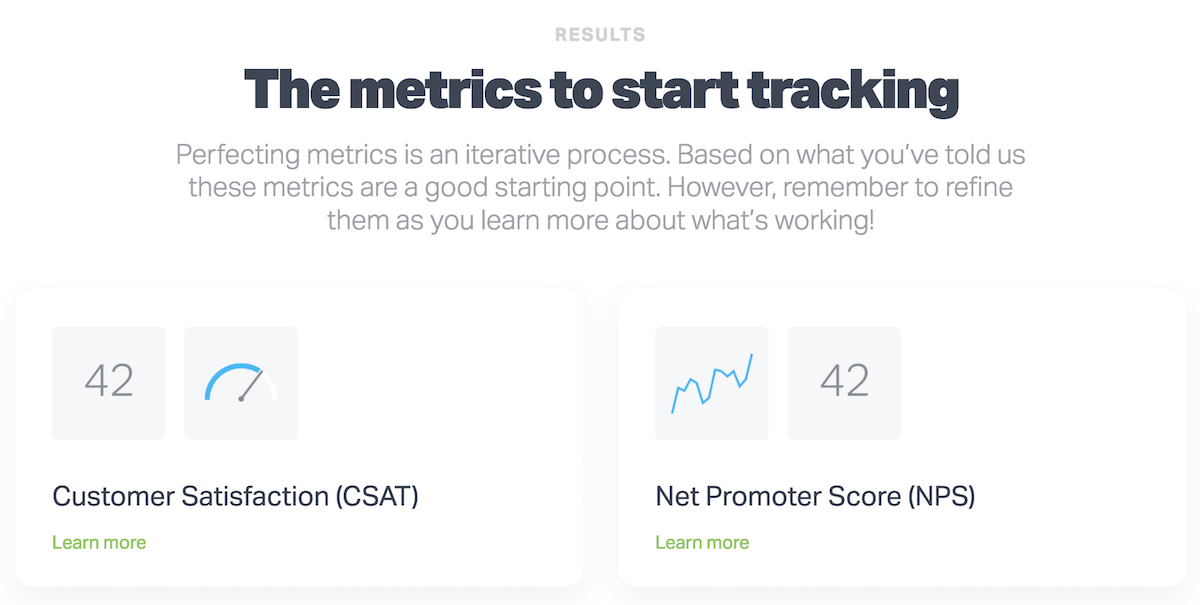The height and width of the screenshot is (605, 1200).
Task: Select the 42 tile in the CSAT card
Action: tap(109, 383)
